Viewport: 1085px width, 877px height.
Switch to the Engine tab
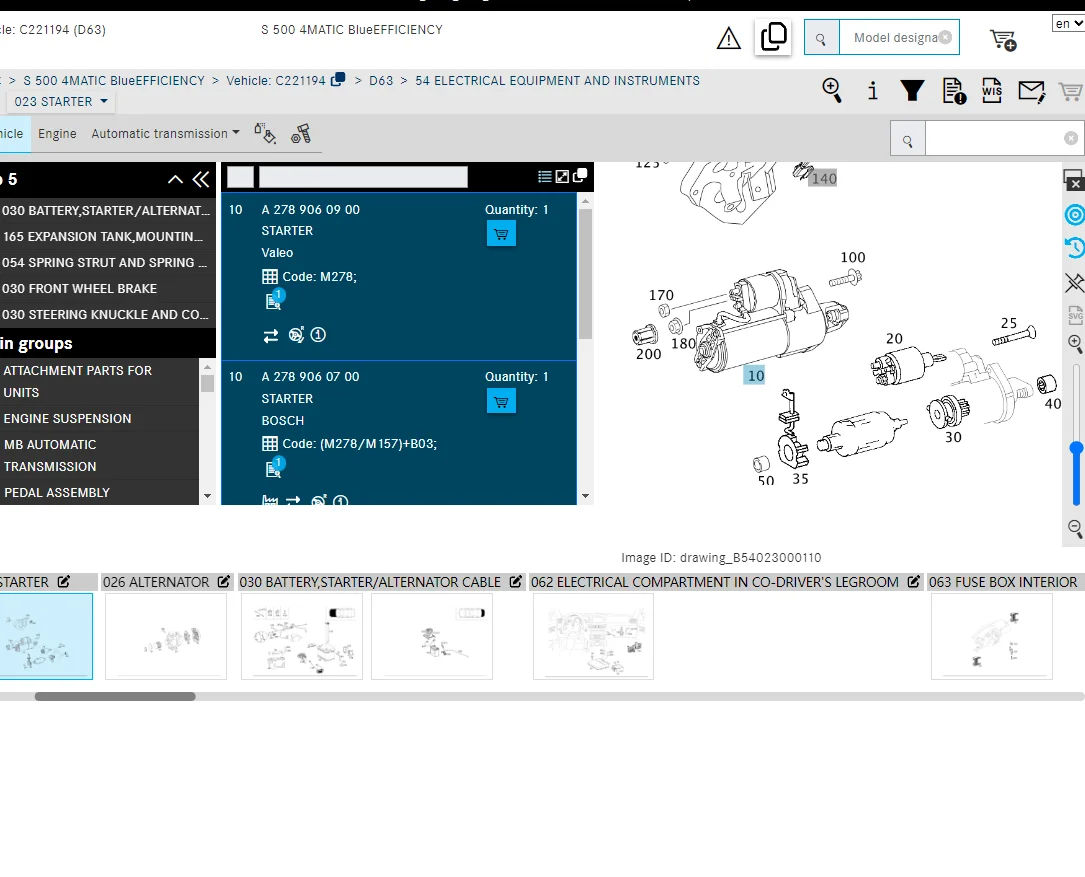pos(57,134)
